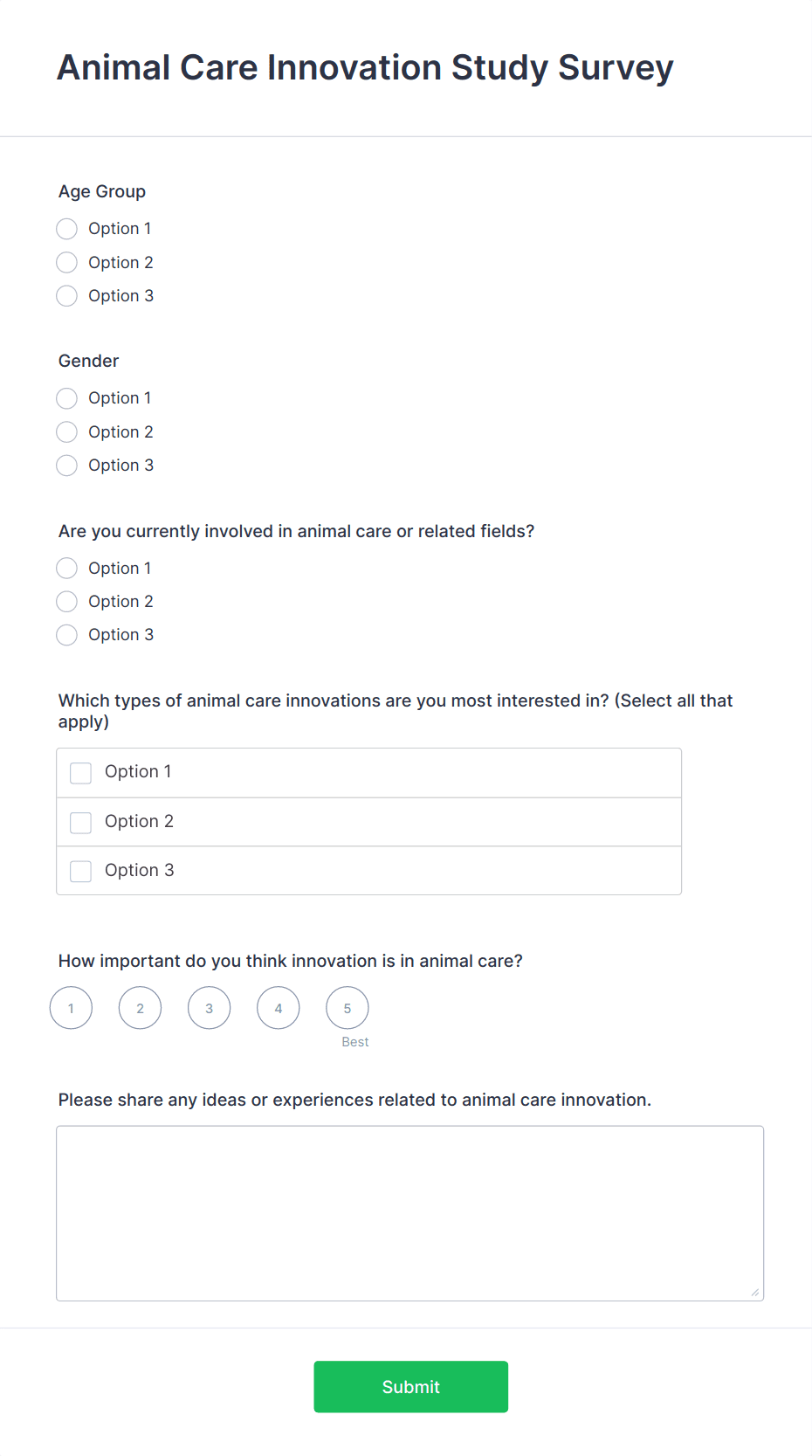Viewport: 812px width, 1456px height.
Task: Choose Option 2 for animal care involvement
Action: (x=67, y=602)
